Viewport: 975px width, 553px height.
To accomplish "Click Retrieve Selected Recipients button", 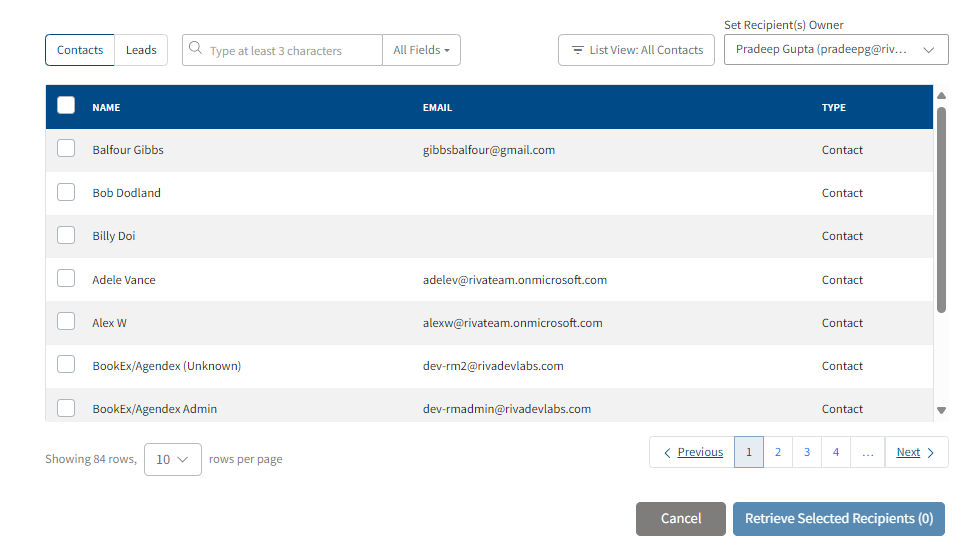I will tap(838, 519).
